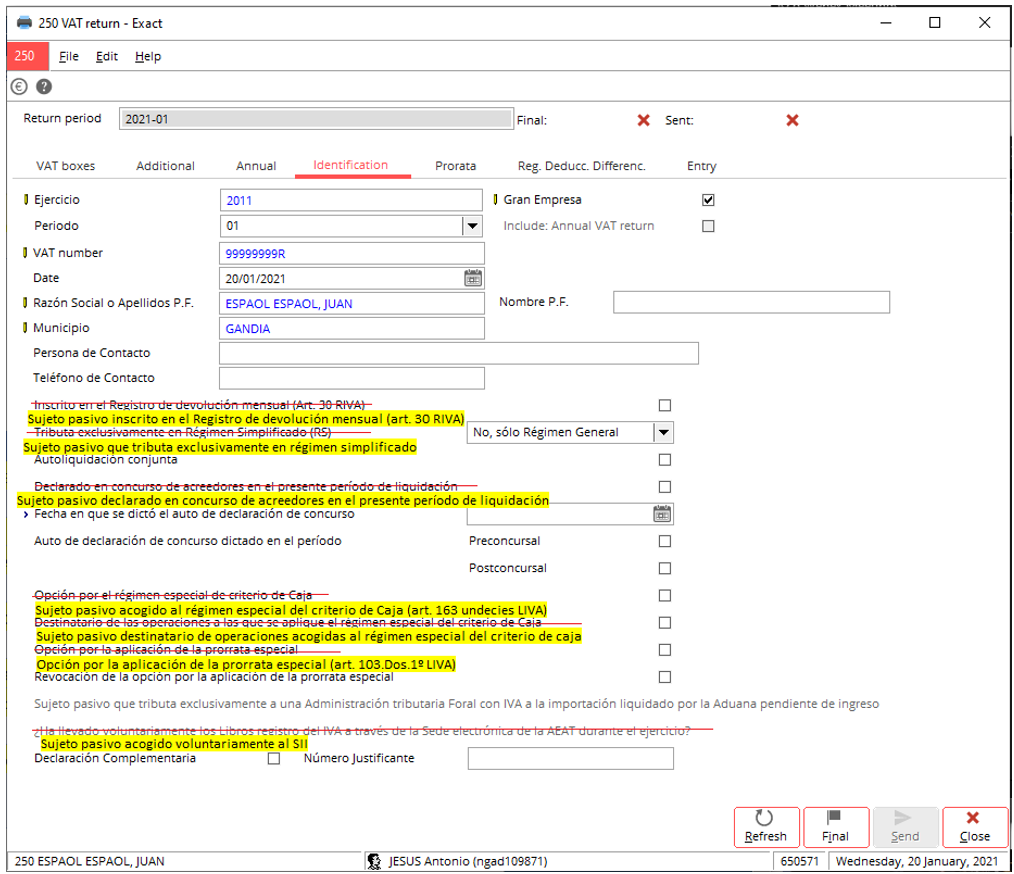Click status bar text 650571
1014x874 pixels.
point(800,861)
